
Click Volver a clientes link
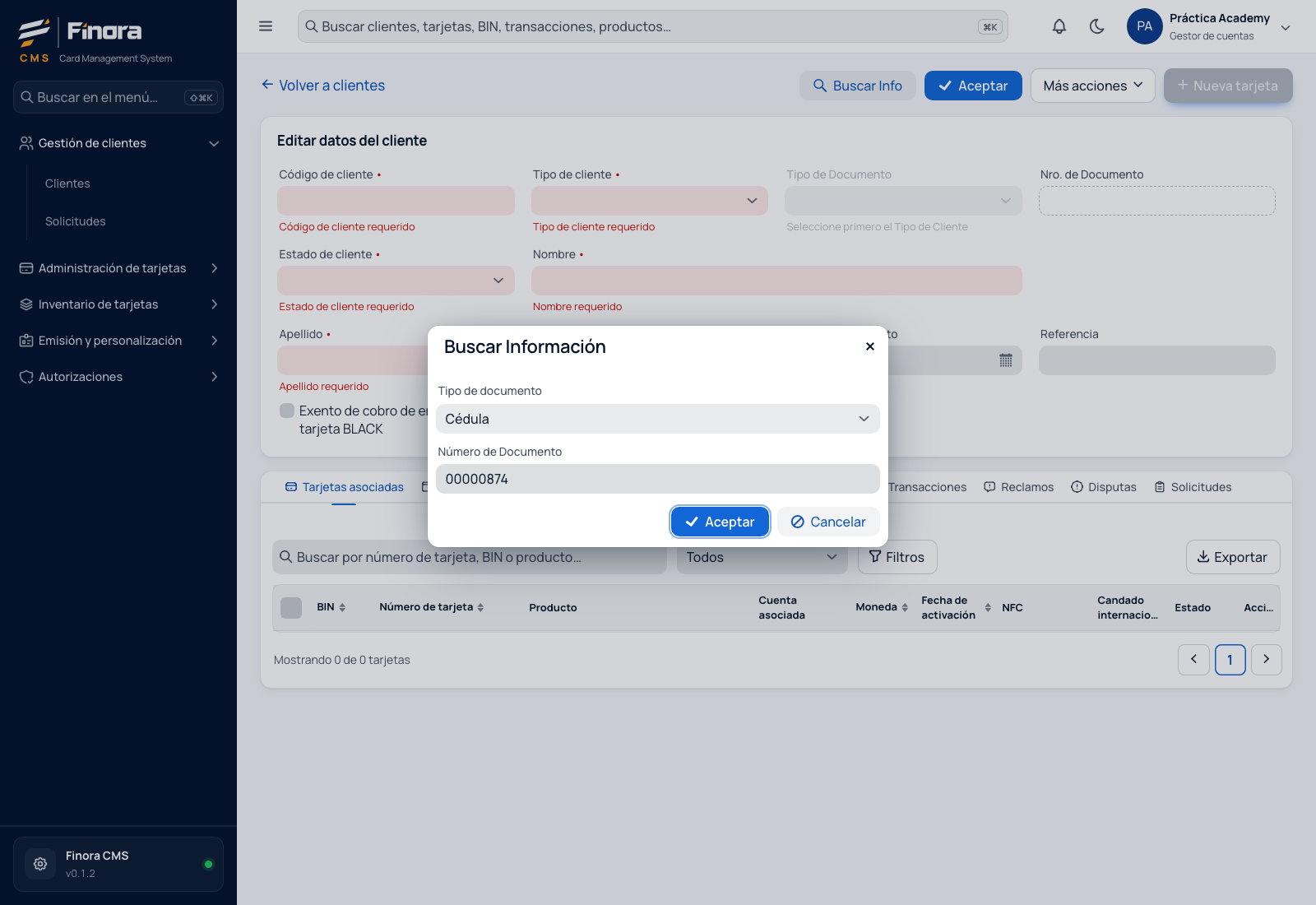(323, 86)
